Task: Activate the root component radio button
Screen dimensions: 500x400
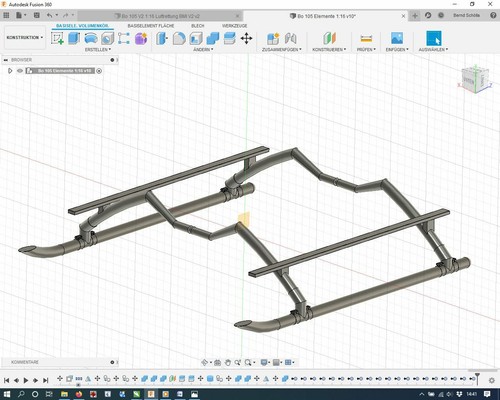Action: point(99,71)
